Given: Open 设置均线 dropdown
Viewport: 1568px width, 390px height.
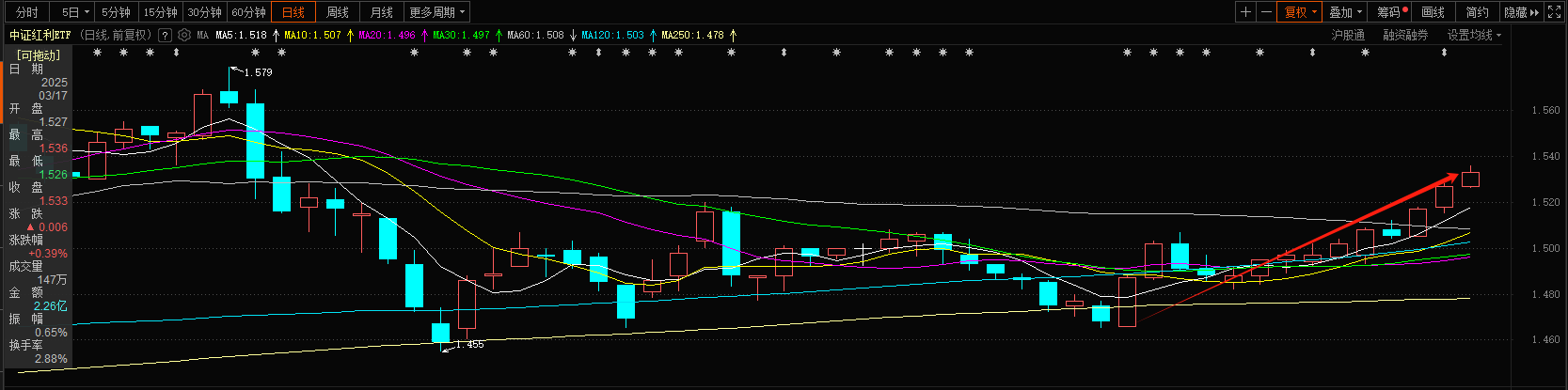Looking at the screenshot, I should (x=1474, y=35).
